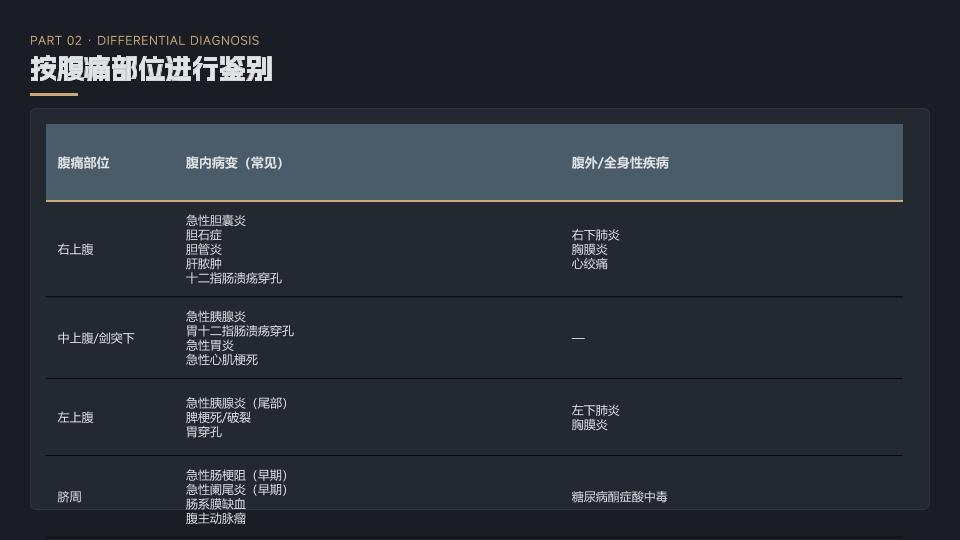Click the 中上腹/剑突下 row label
The image size is (960, 540).
(96, 339)
